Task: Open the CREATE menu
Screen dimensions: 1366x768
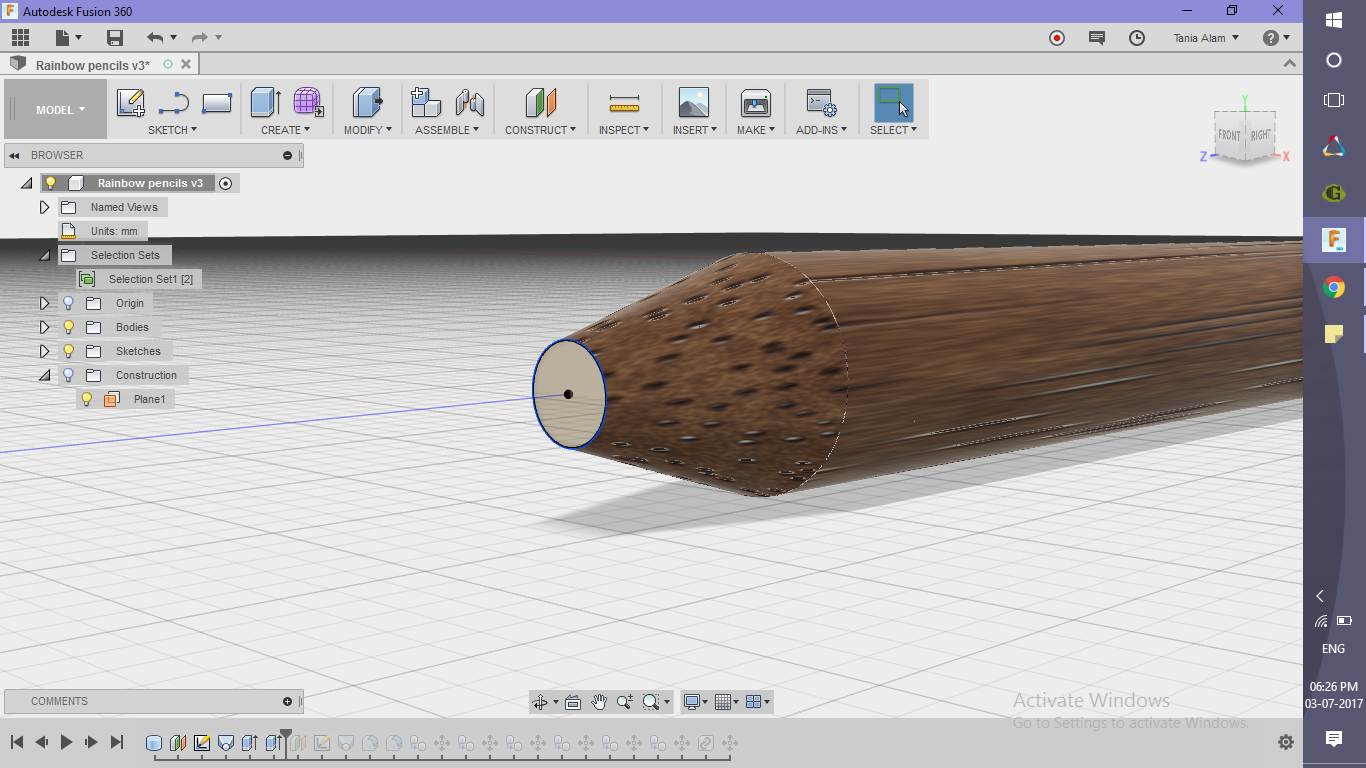Action: [x=286, y=130]
